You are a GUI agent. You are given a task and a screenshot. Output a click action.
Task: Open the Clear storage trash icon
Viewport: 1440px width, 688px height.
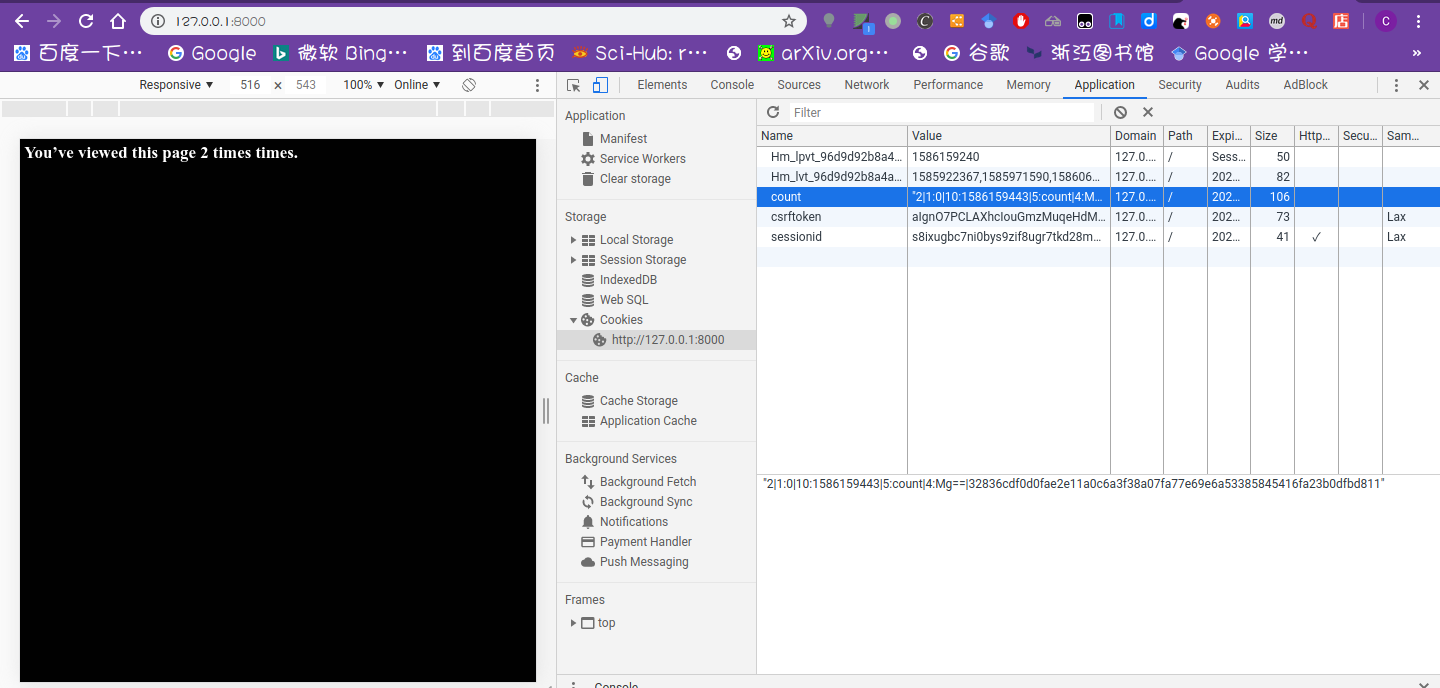588,178
